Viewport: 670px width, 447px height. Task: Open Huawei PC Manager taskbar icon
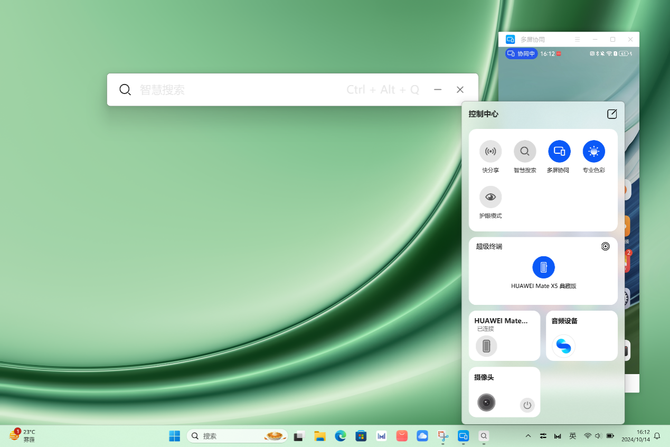(x=381, y=436)
